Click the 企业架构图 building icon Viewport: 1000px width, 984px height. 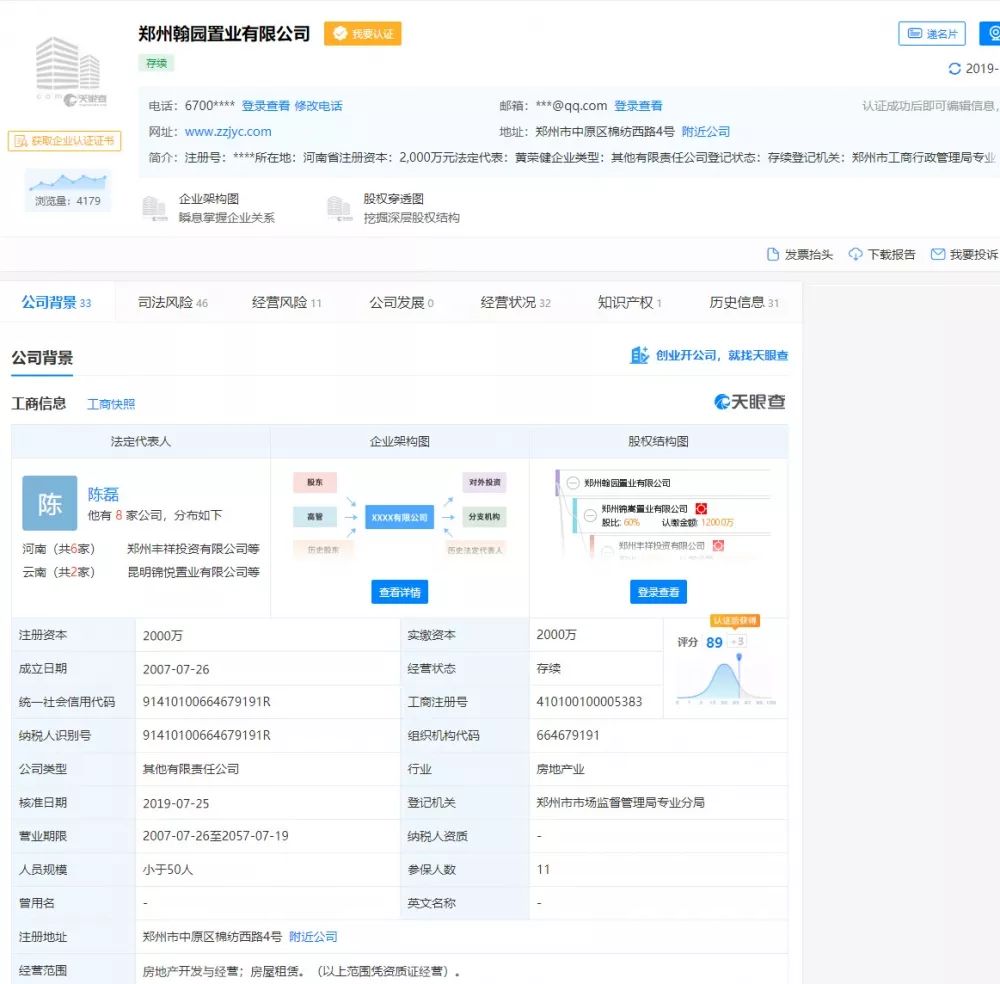click(154, 209)
